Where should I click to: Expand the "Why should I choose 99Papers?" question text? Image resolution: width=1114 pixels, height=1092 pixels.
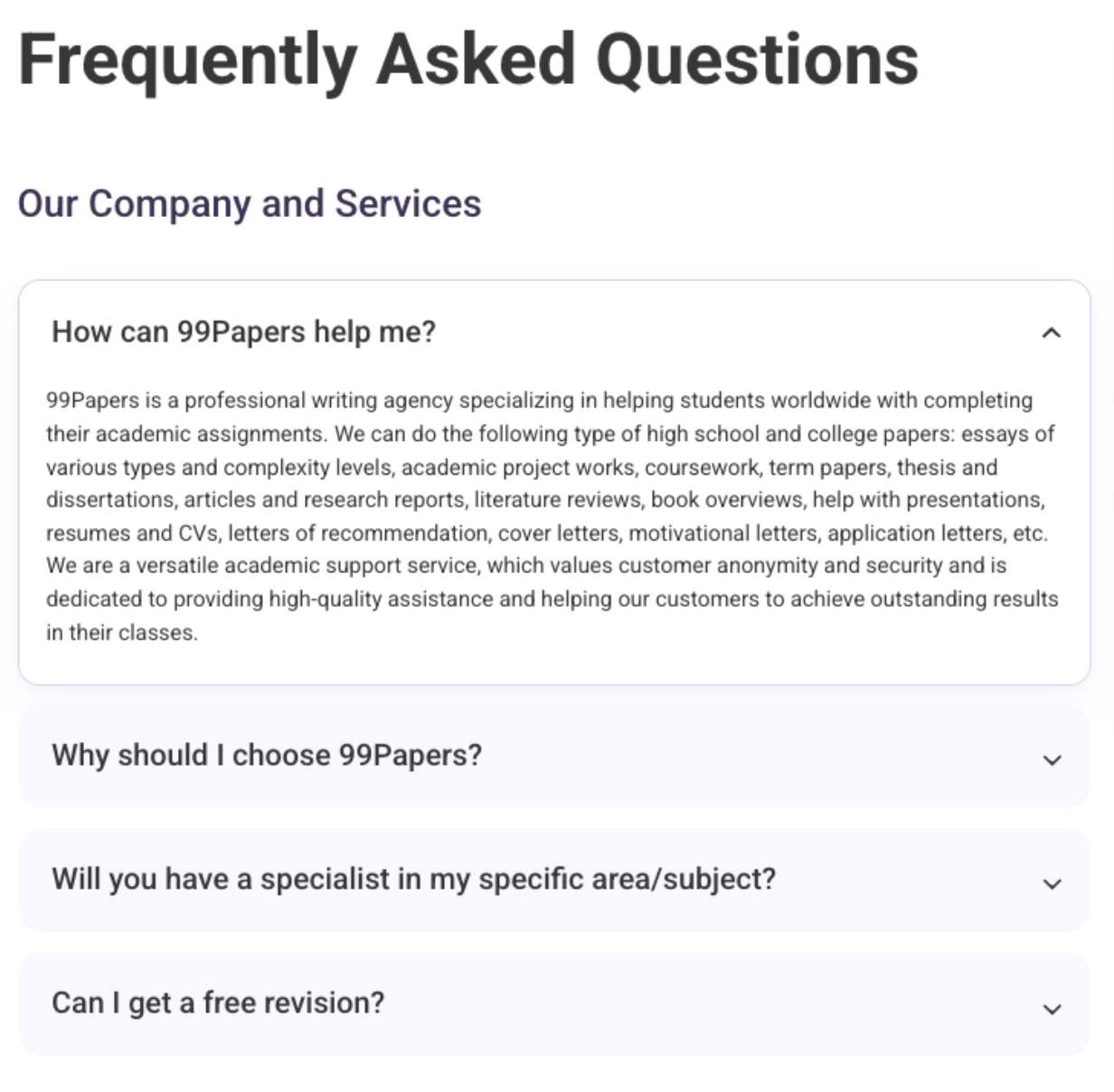point(267,755)
